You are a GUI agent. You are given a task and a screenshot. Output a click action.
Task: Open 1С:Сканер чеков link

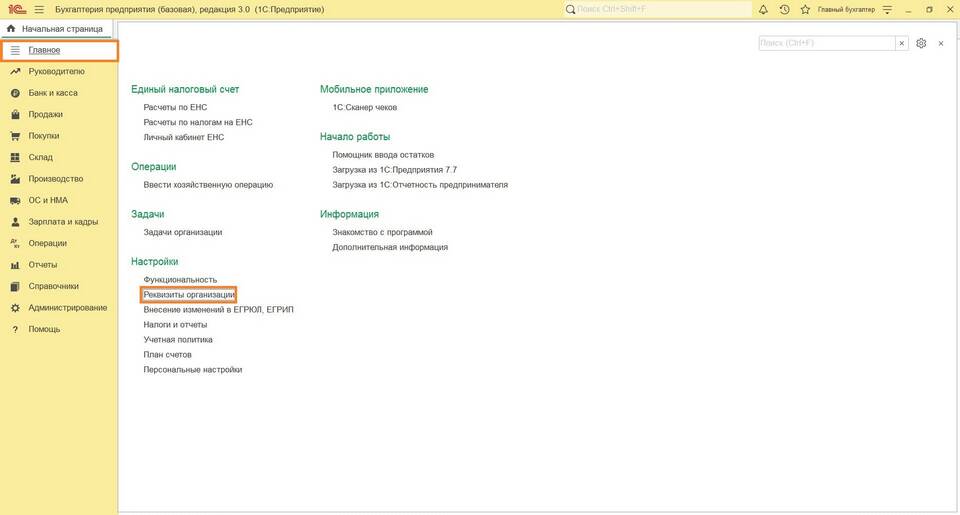pyautogui.click(x=365, y=107)
